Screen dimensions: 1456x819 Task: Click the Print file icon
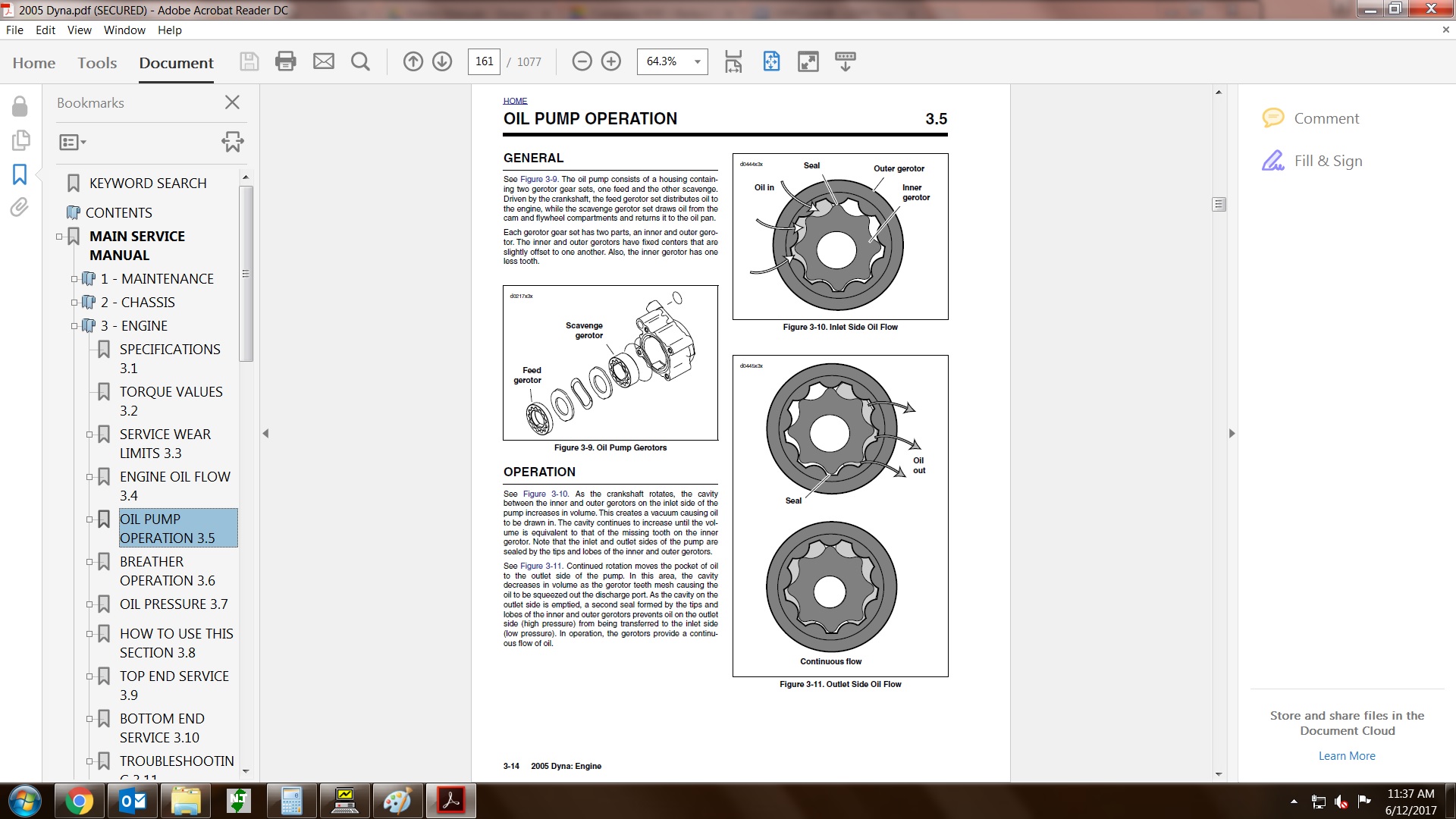coord(285,61)
